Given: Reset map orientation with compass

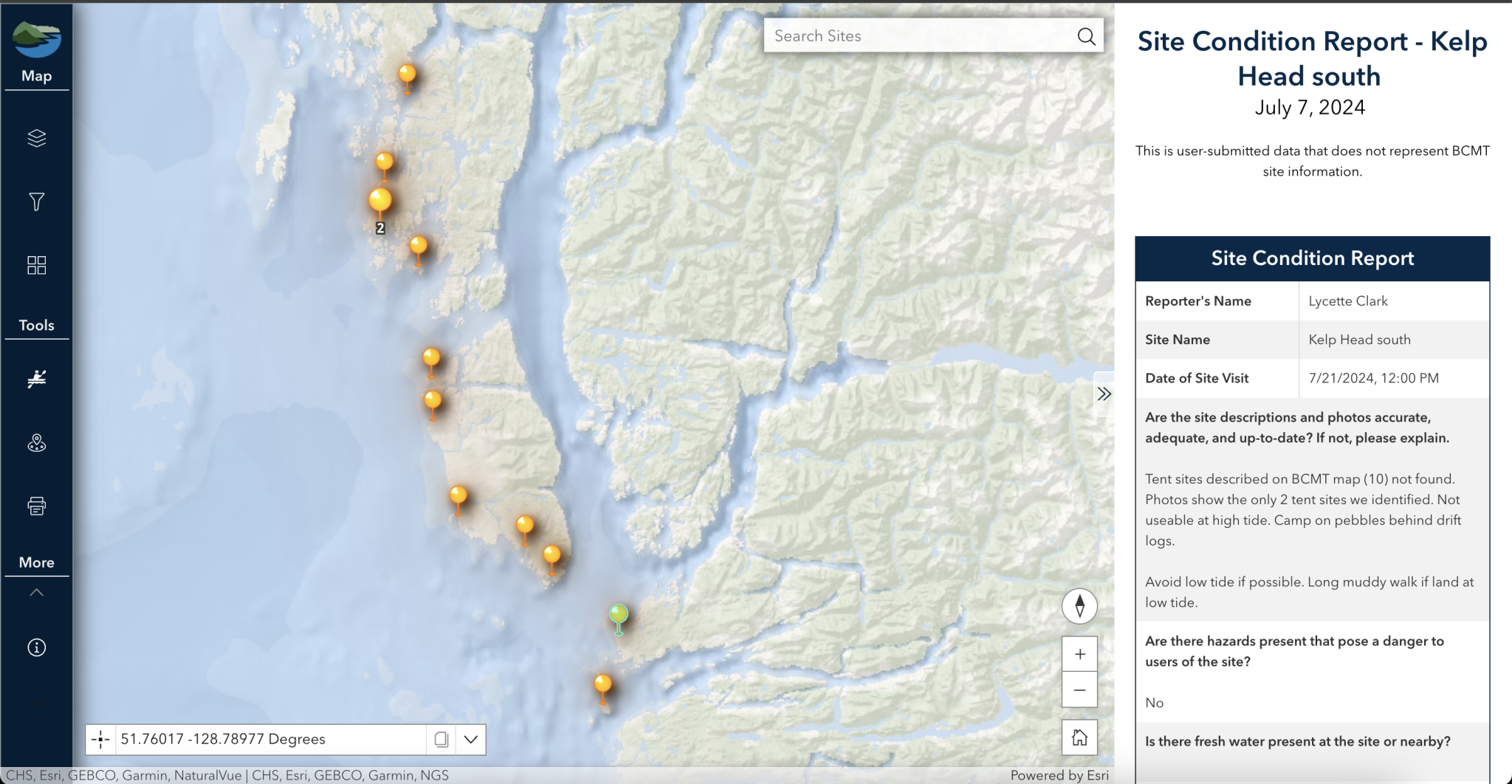Looking at the screenshot, I should (x=1079, y=606).
